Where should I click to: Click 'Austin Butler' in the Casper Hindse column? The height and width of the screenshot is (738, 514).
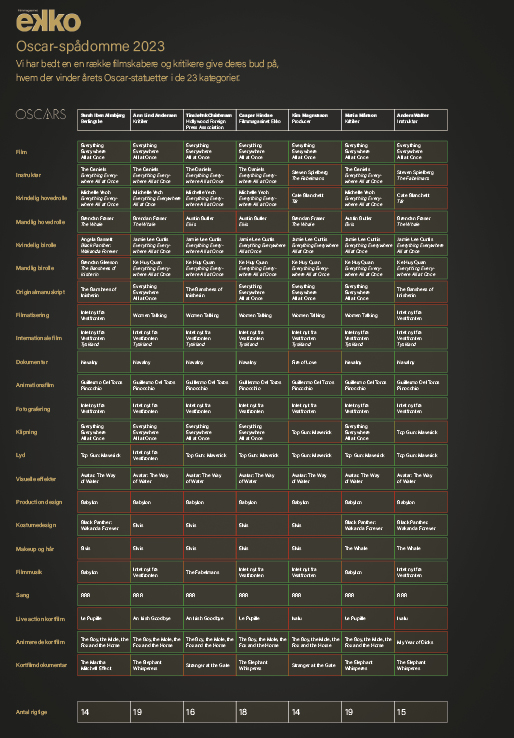[262, 222]
